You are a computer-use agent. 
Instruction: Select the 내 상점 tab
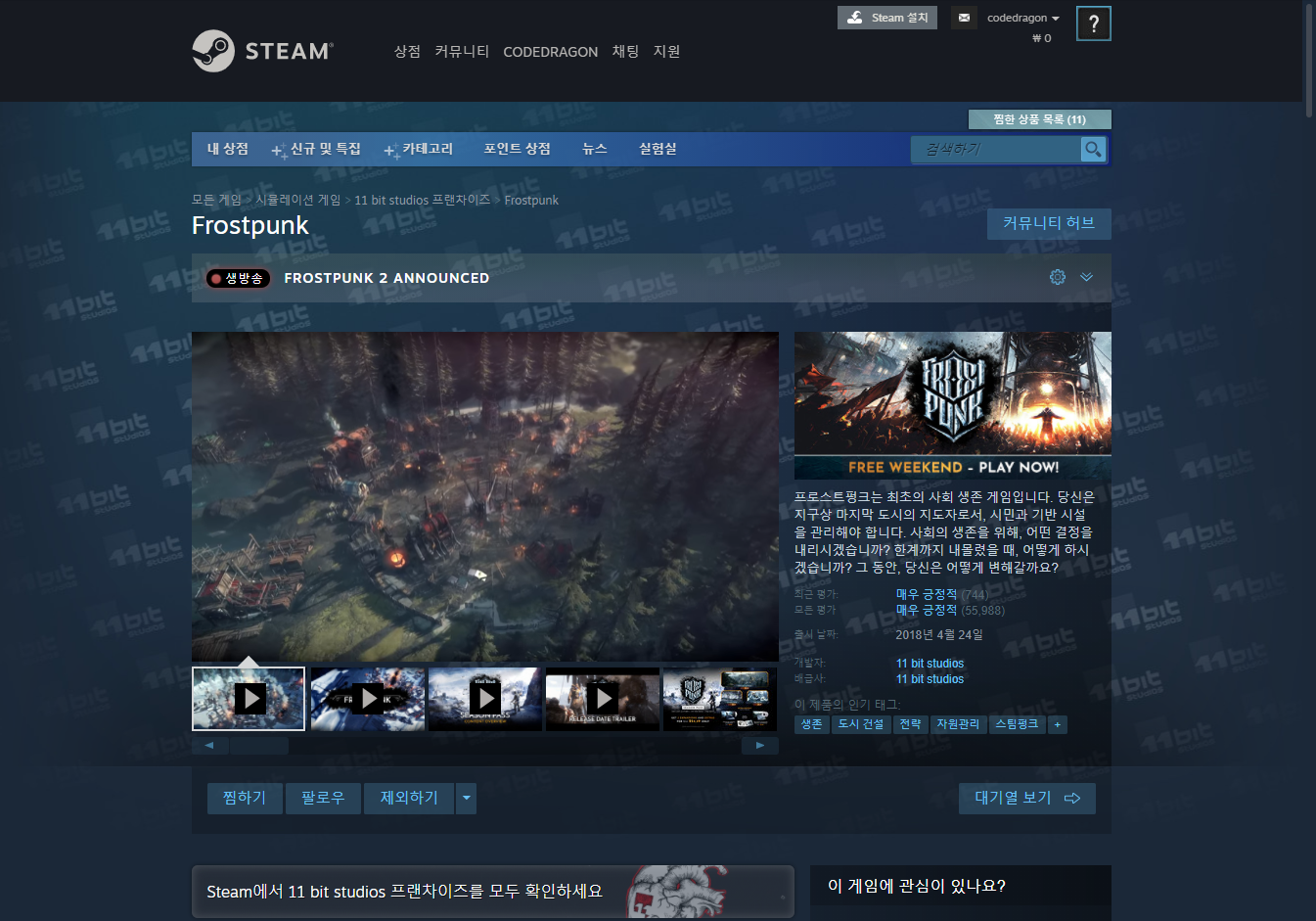pos(228,149)
